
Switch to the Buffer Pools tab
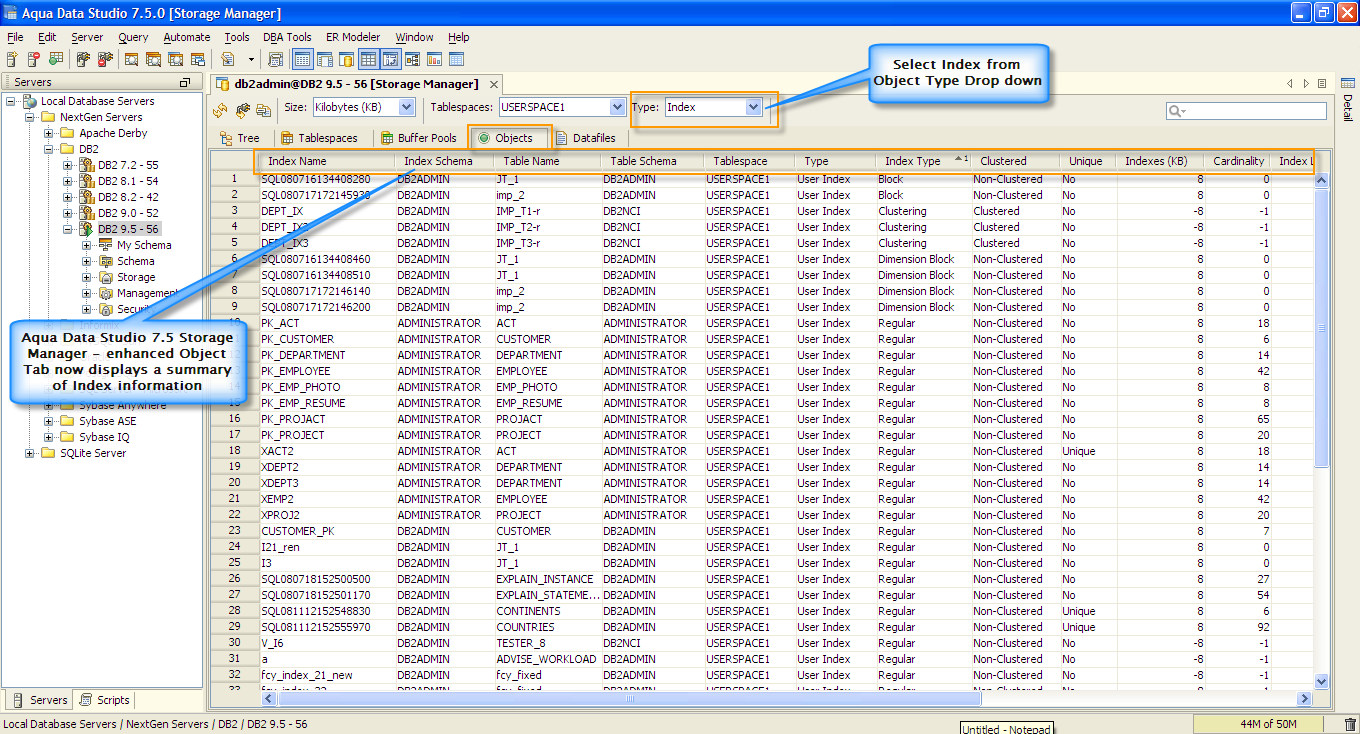pyautogui.click(x=418, y=138)
